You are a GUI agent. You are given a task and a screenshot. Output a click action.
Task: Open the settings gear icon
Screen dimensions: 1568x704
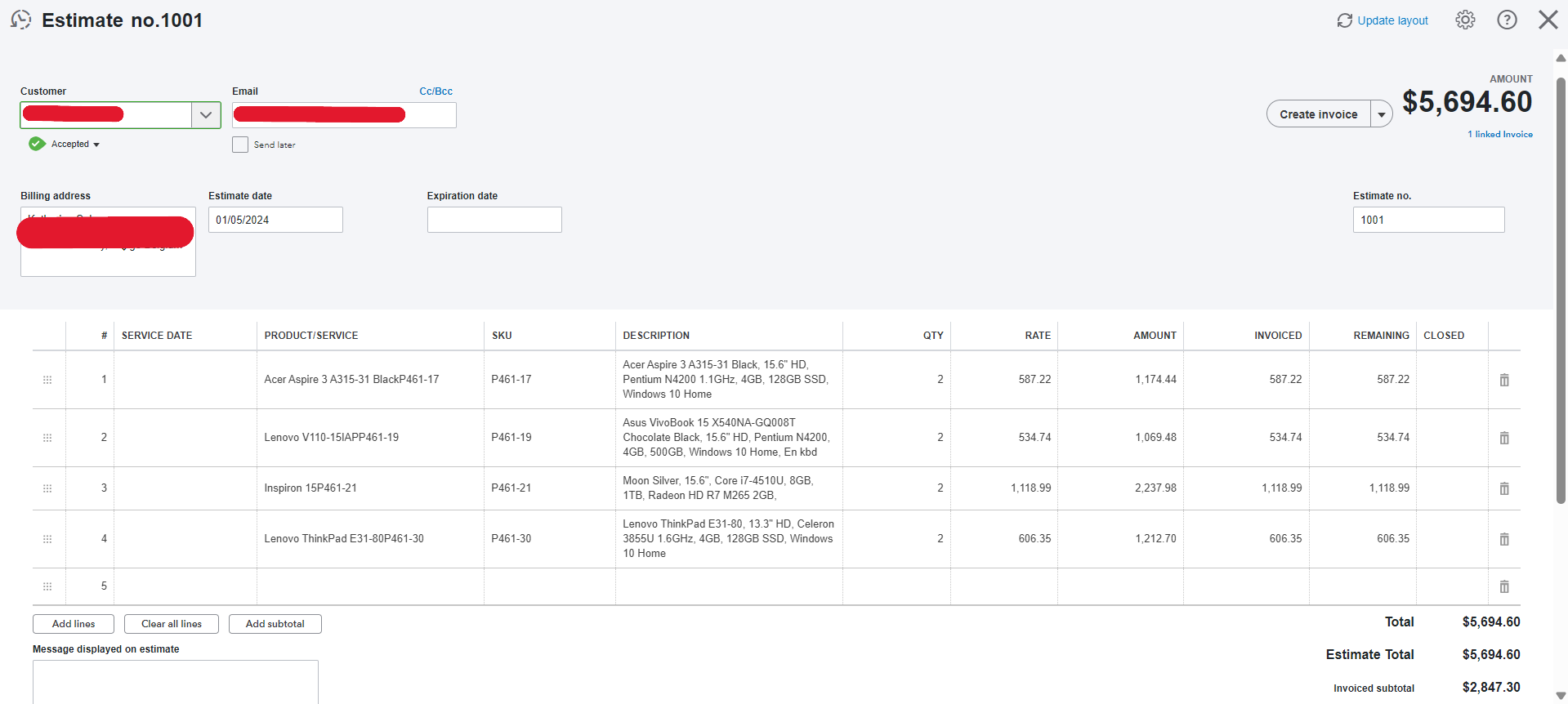1465,20
